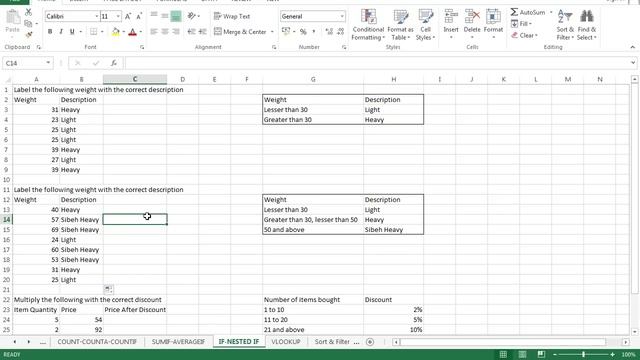
Task: Align text right icon
Action: tap(176, 31)
